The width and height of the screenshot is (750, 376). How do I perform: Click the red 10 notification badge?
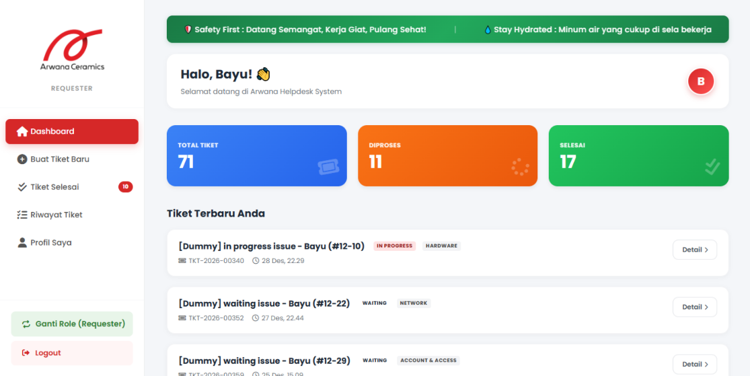click(x=125, y=187)
